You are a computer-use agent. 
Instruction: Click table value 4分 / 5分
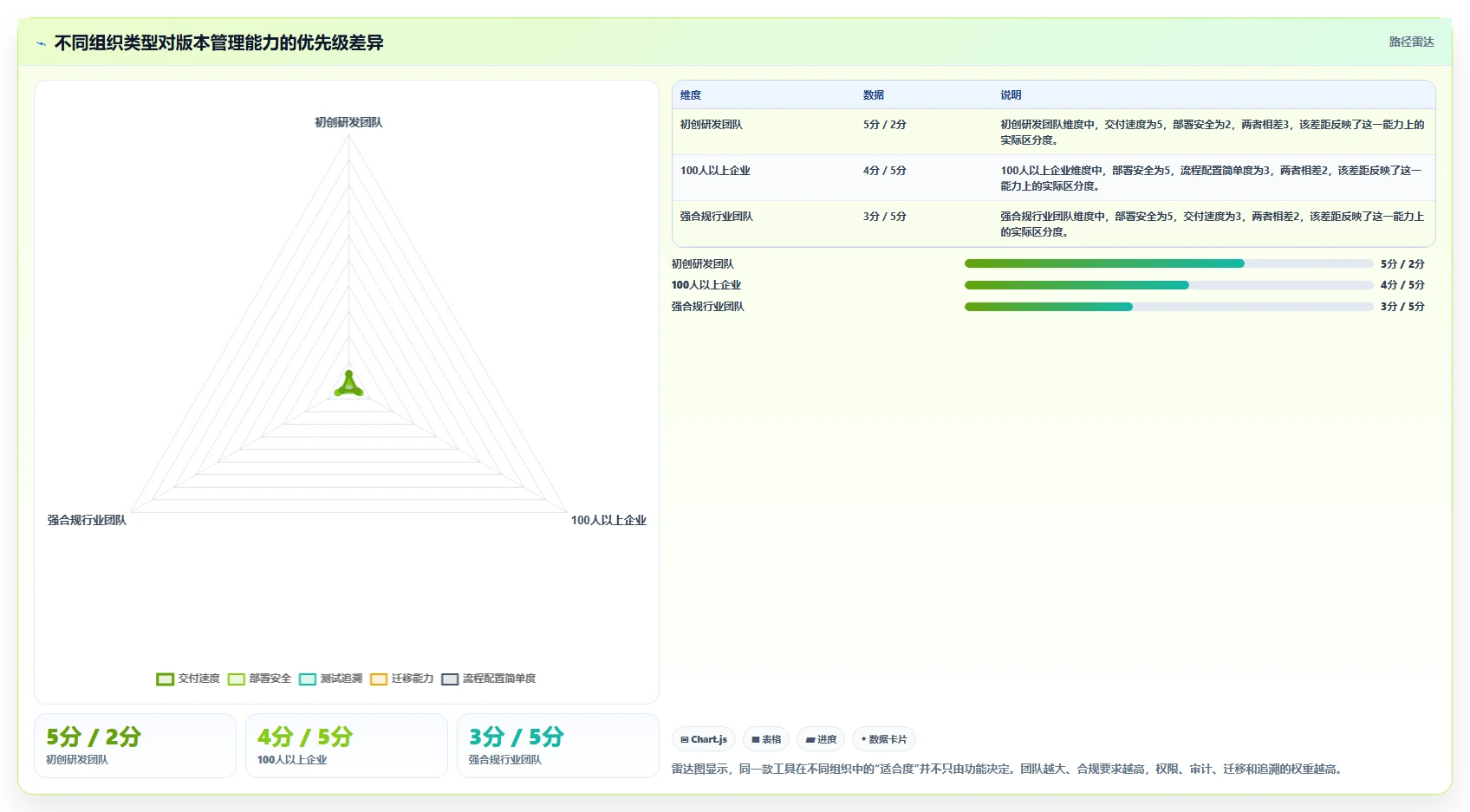pos(884,171)
